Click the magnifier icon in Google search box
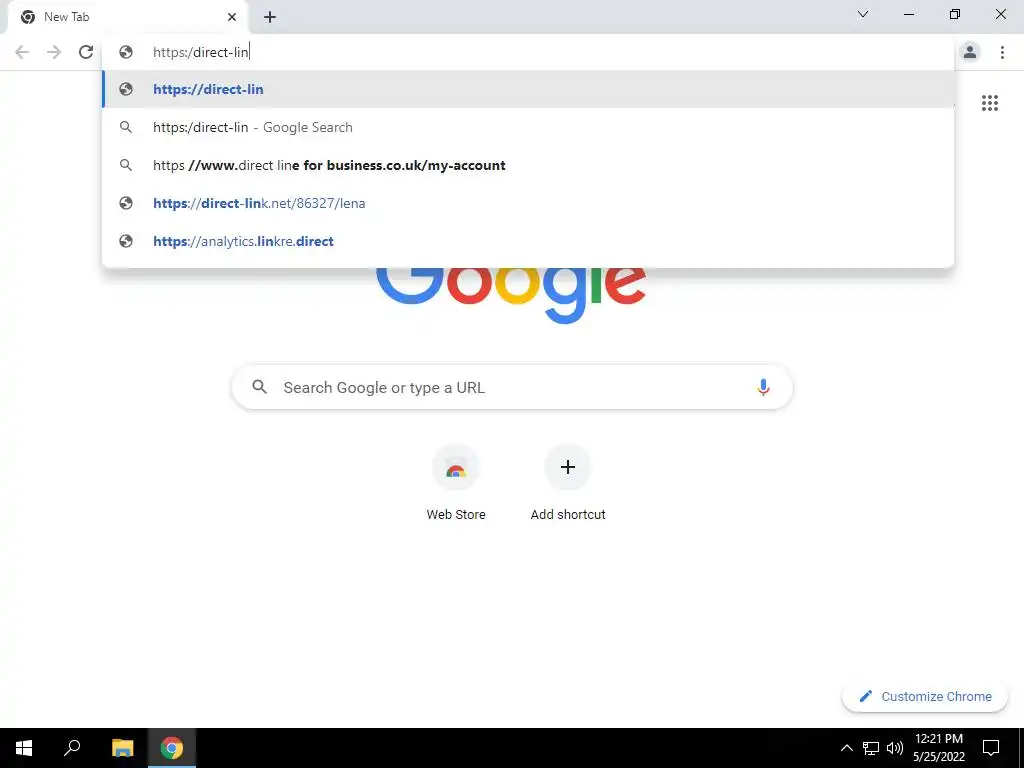This screenshot has width=1024, height=768. pyautogui.click(x=259, y=387)
